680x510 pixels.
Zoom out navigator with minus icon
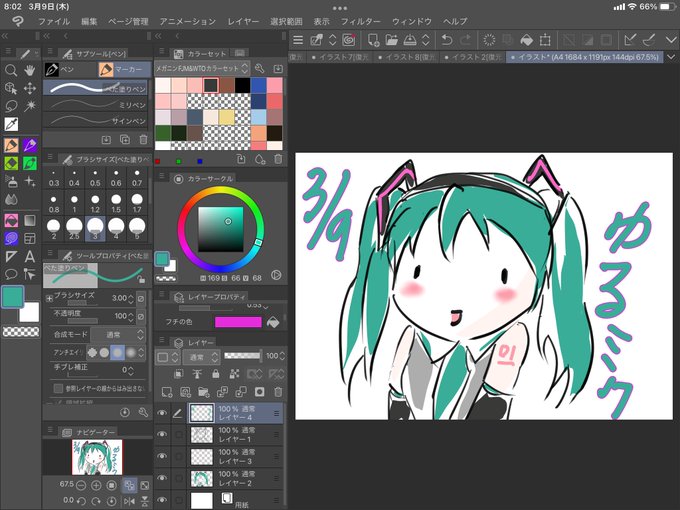coord(81,484)
